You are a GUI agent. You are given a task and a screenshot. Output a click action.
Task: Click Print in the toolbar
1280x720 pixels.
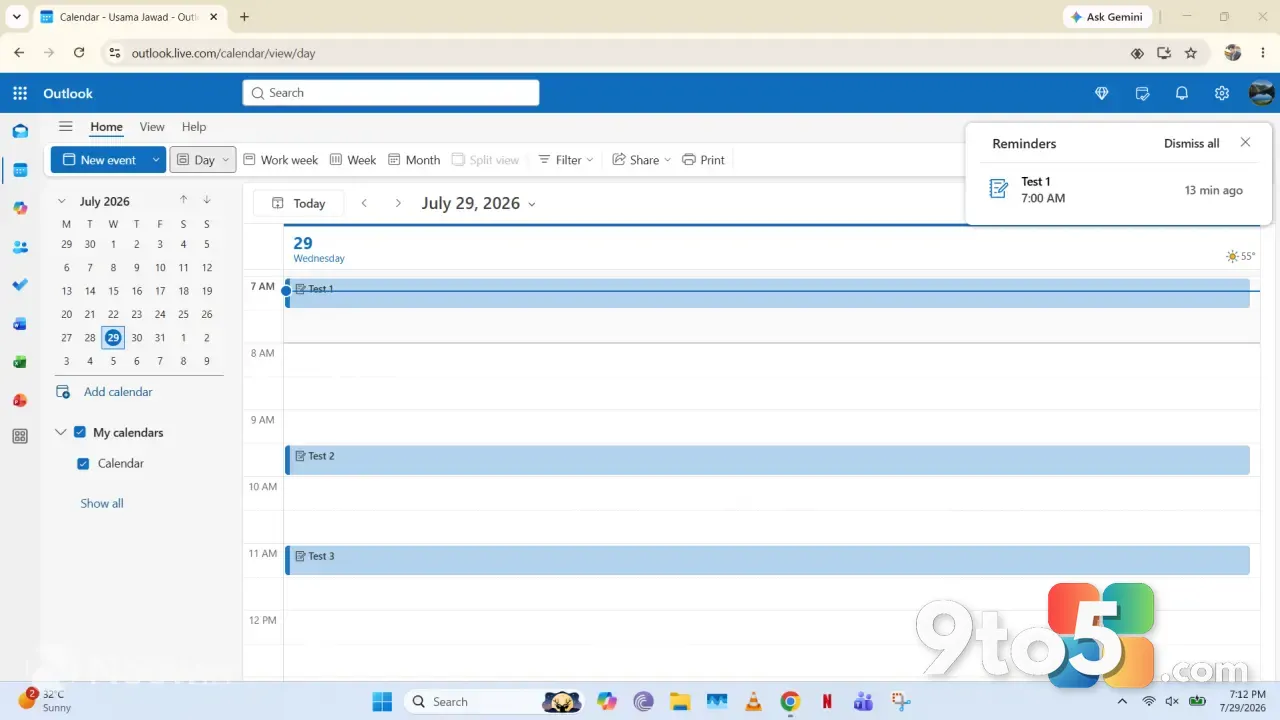click(x=703, y=160)
